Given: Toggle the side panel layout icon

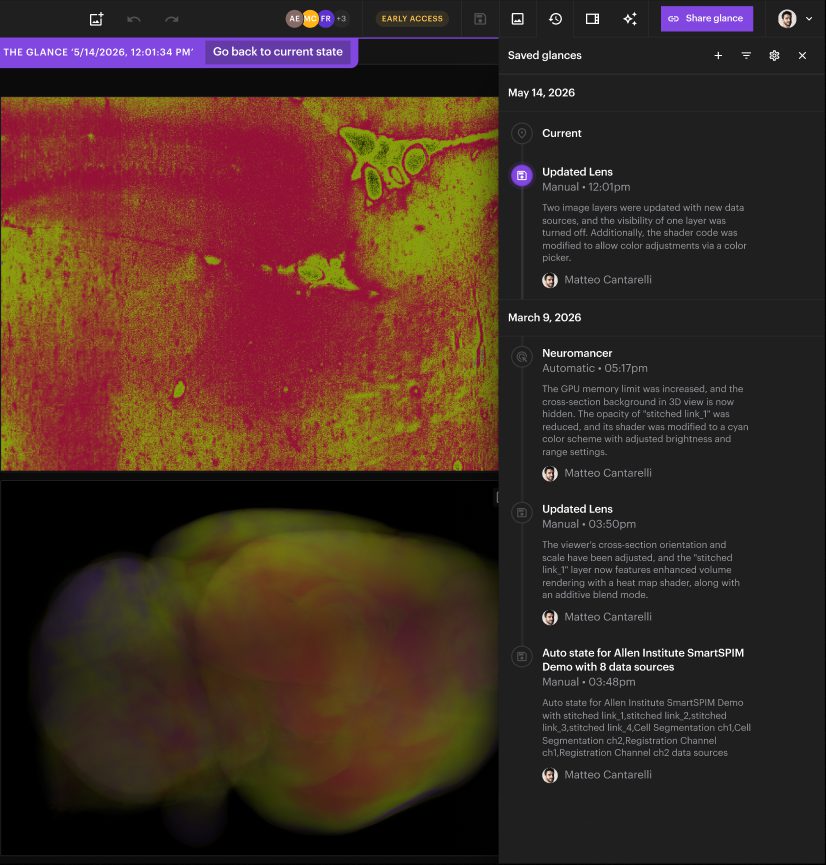Looking at the screenshot, I should click(592, 19).
